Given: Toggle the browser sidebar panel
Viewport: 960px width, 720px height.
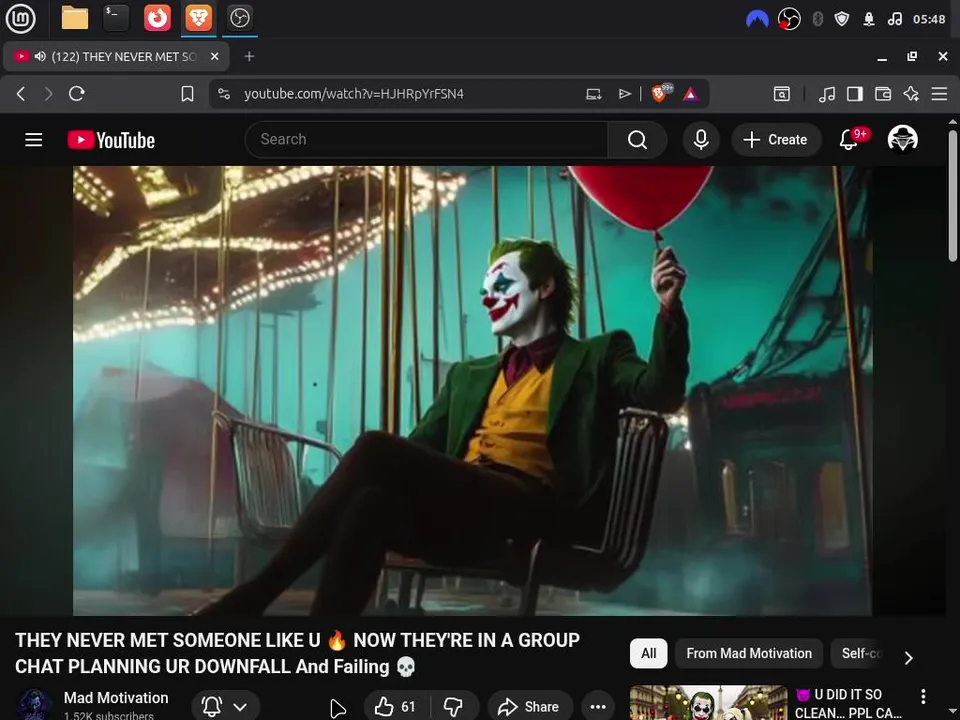Looking at the screenshot, I should [855, 94].
